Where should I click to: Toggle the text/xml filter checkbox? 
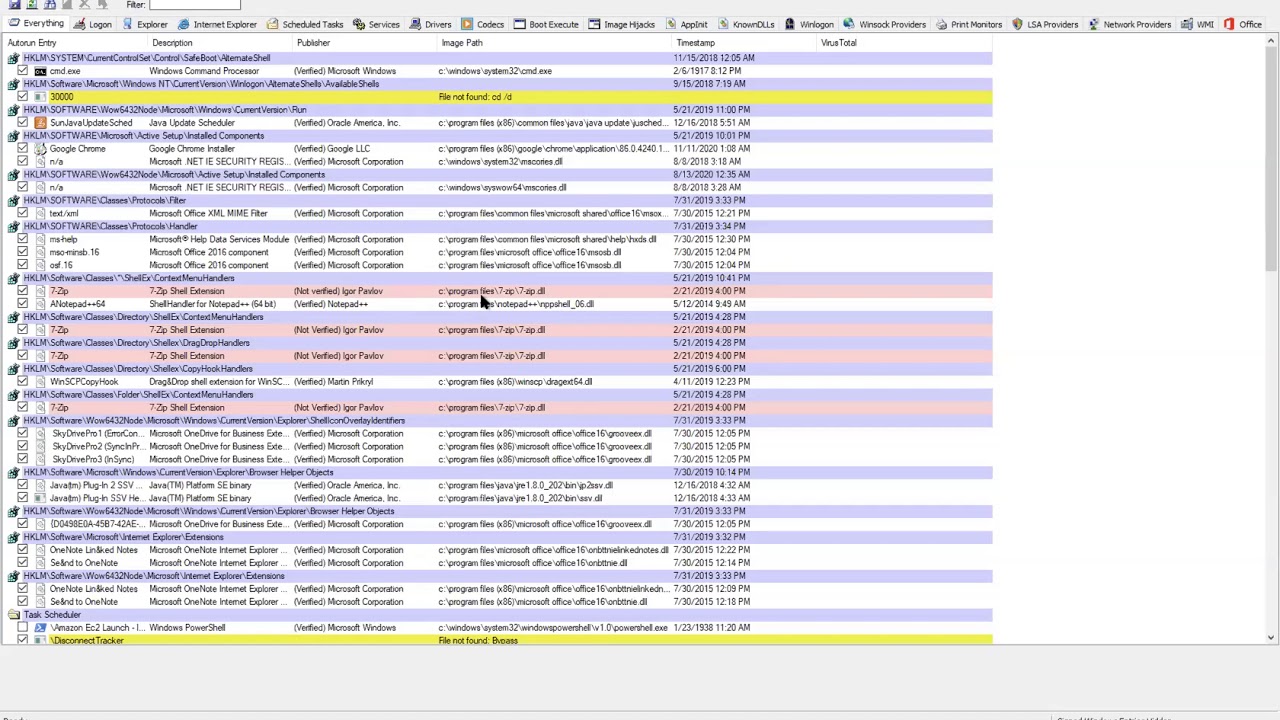coord(23,213)
